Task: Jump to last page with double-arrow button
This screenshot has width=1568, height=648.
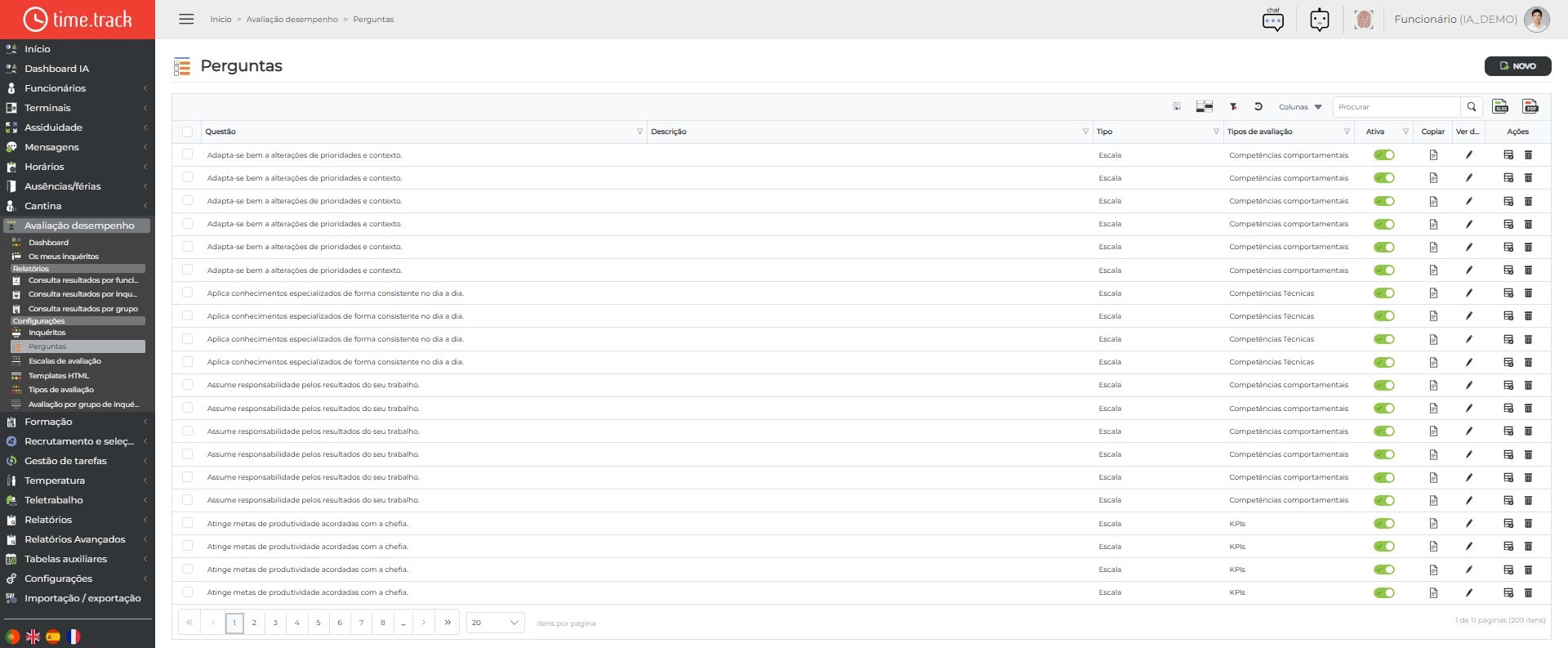Action: (448, 623)
